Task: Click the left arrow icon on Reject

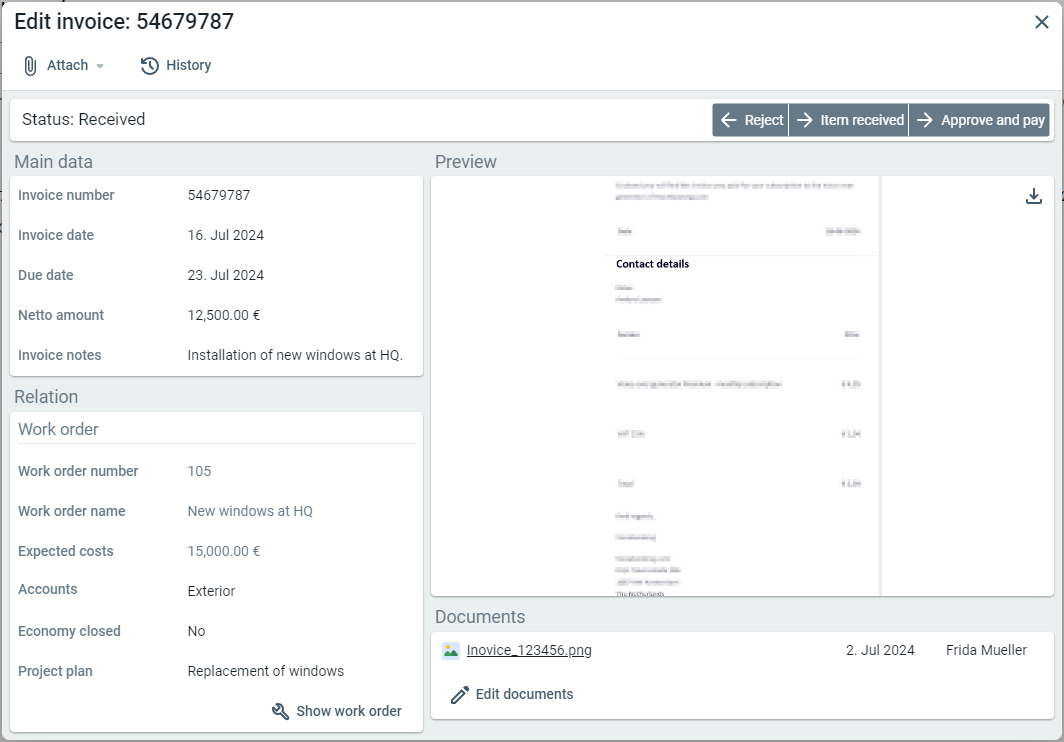Action: (x=728, y=120)
